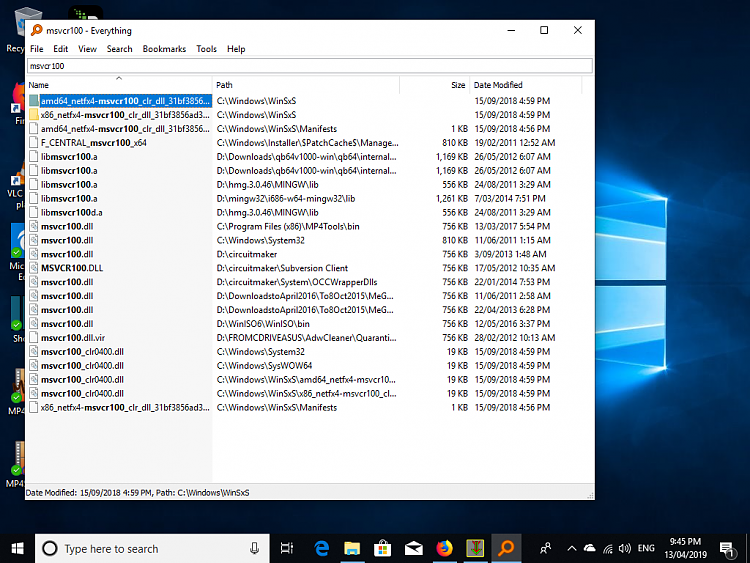Sort results by Path column header
The width and height of the screenshot is (750, 563).
click(x=306, y=85)
